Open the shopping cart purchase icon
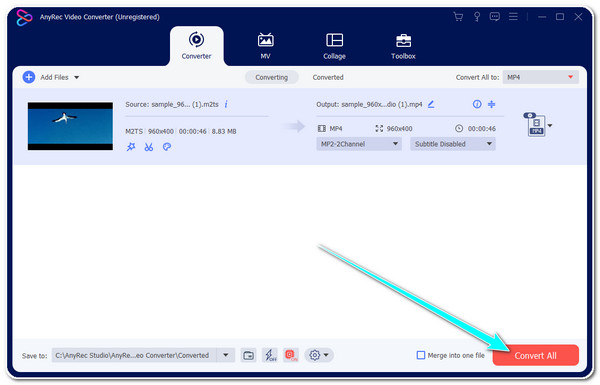This screenshot has width=600, height=385. click(458, 16)
